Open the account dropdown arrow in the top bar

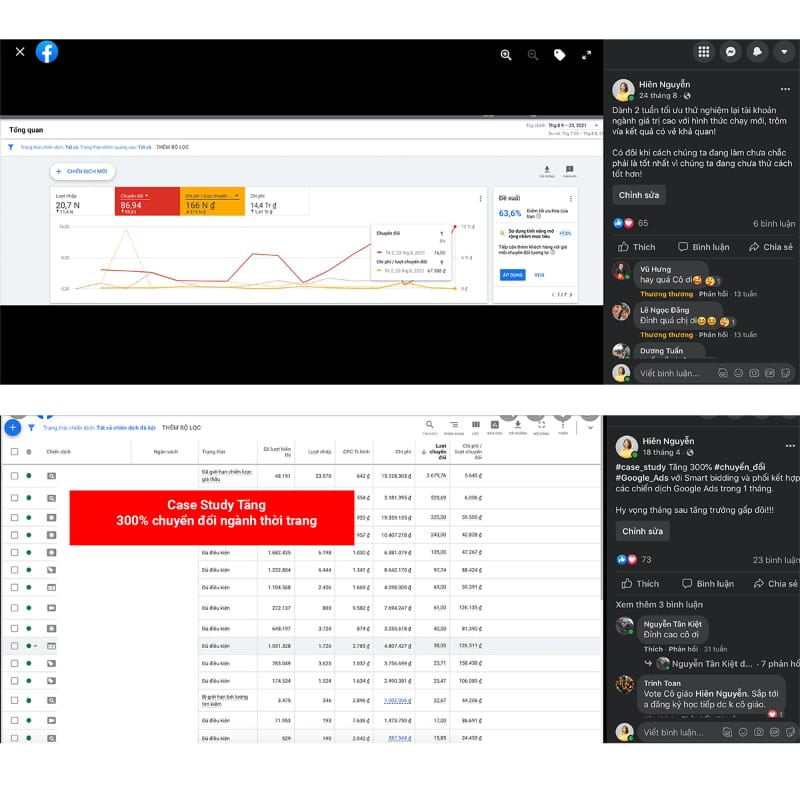[784, 52]
